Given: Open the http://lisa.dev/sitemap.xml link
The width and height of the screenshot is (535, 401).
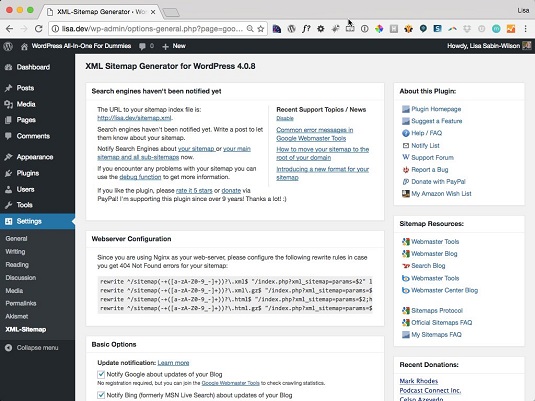Looking at the screenshot, I should pos(134,118).
